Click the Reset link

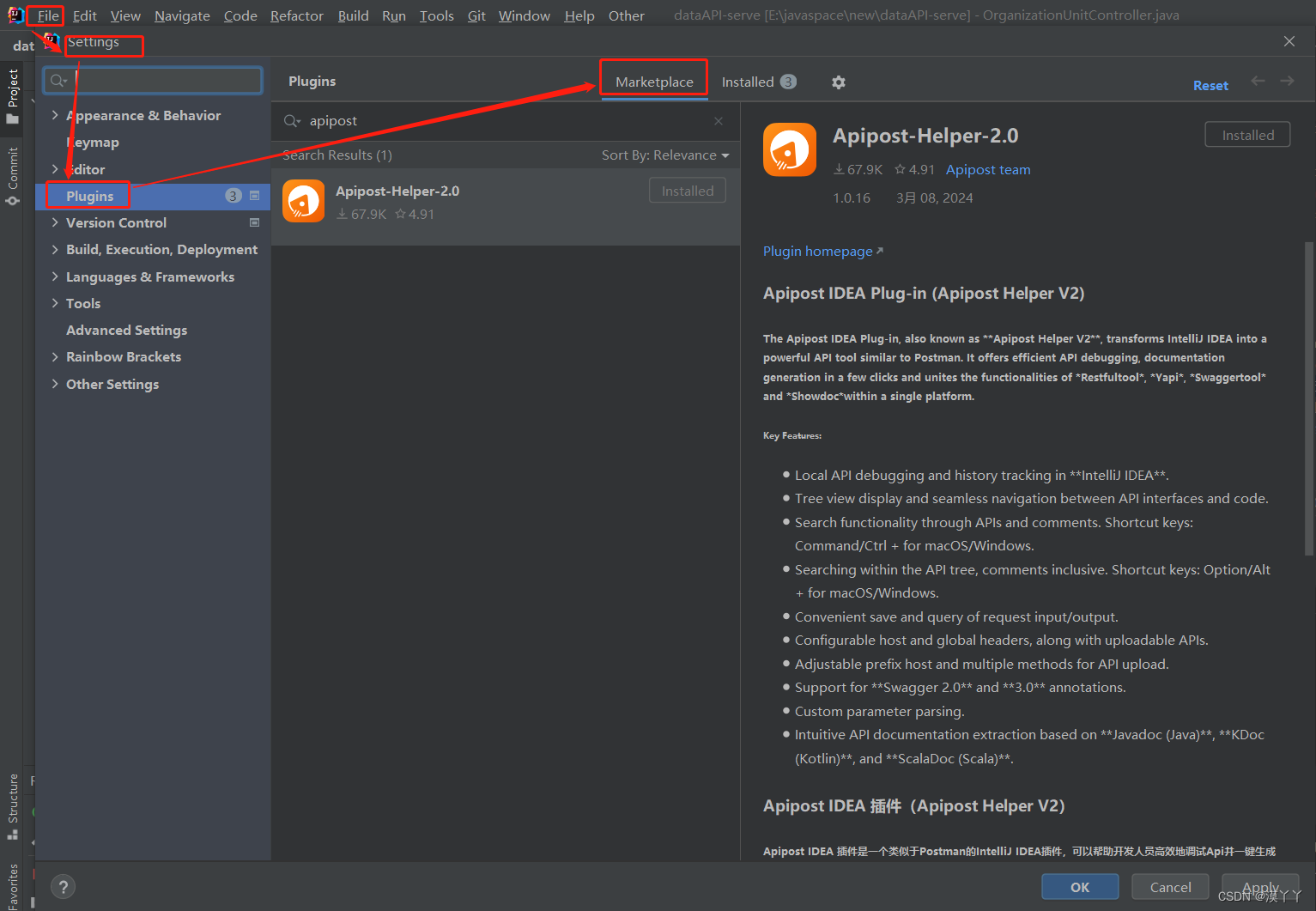pyautogui.click(x=1210, y=85)
